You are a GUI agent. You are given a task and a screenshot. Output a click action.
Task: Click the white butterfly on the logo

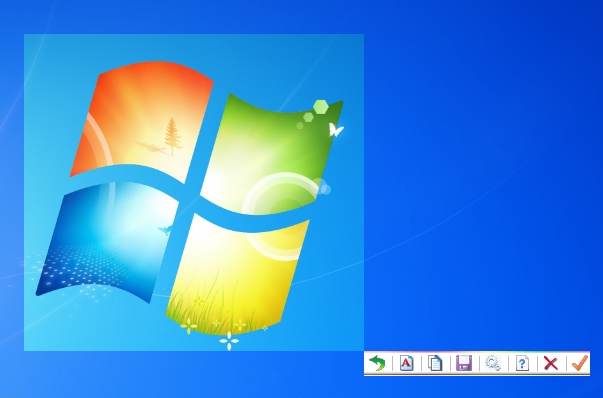point(336,130)
